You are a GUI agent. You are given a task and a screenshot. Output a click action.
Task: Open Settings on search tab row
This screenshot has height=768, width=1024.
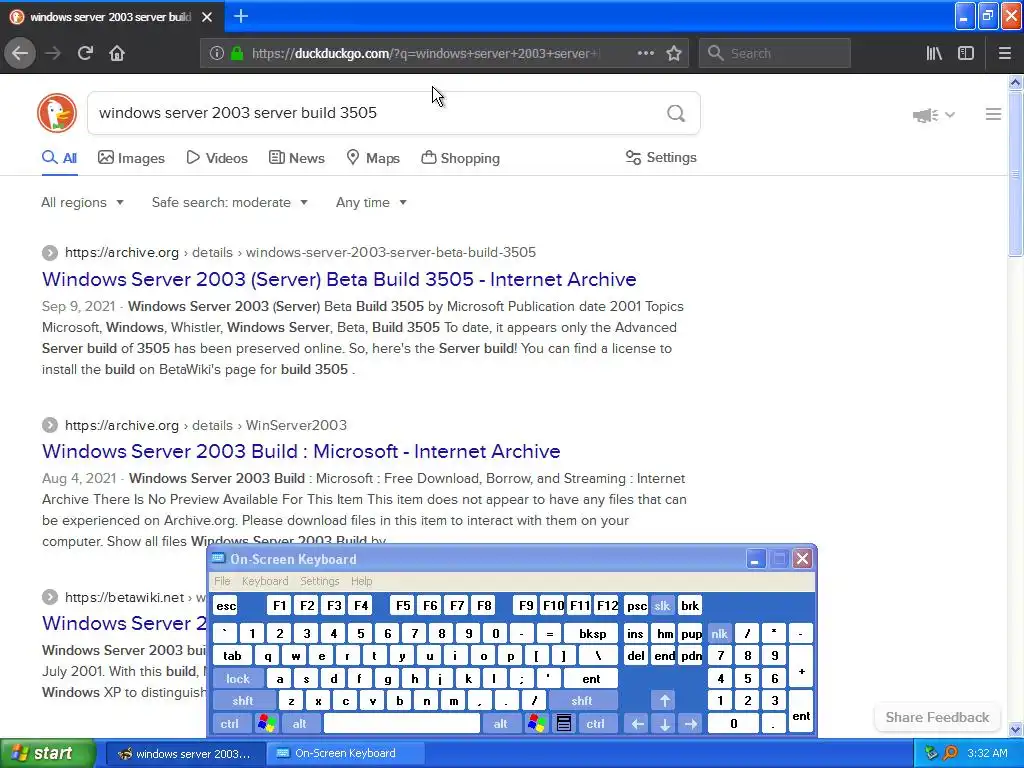661,157
